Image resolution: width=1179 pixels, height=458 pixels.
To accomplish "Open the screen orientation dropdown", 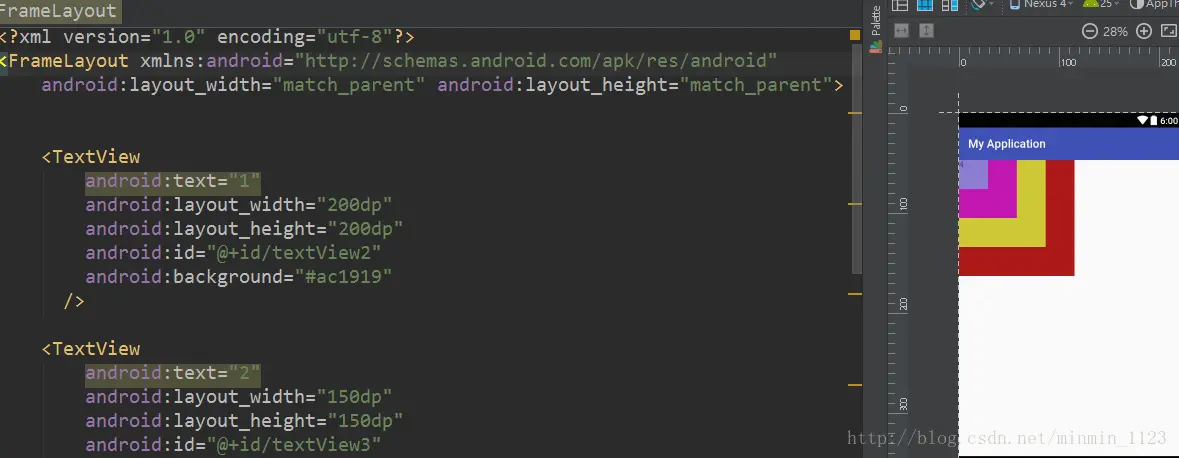I will 982,4.
